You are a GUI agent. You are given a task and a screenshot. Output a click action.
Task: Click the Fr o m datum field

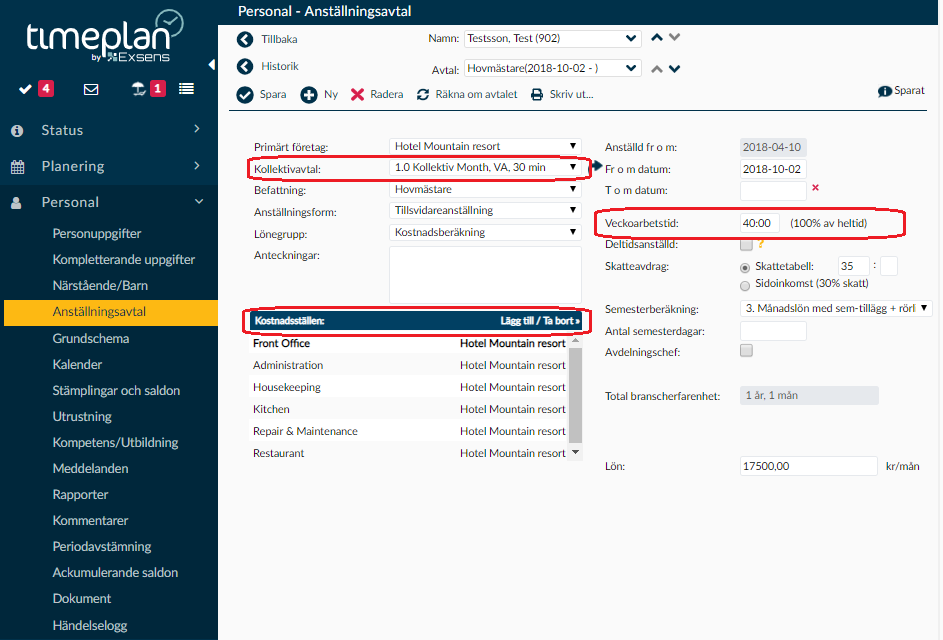click(x=773, y=169)
